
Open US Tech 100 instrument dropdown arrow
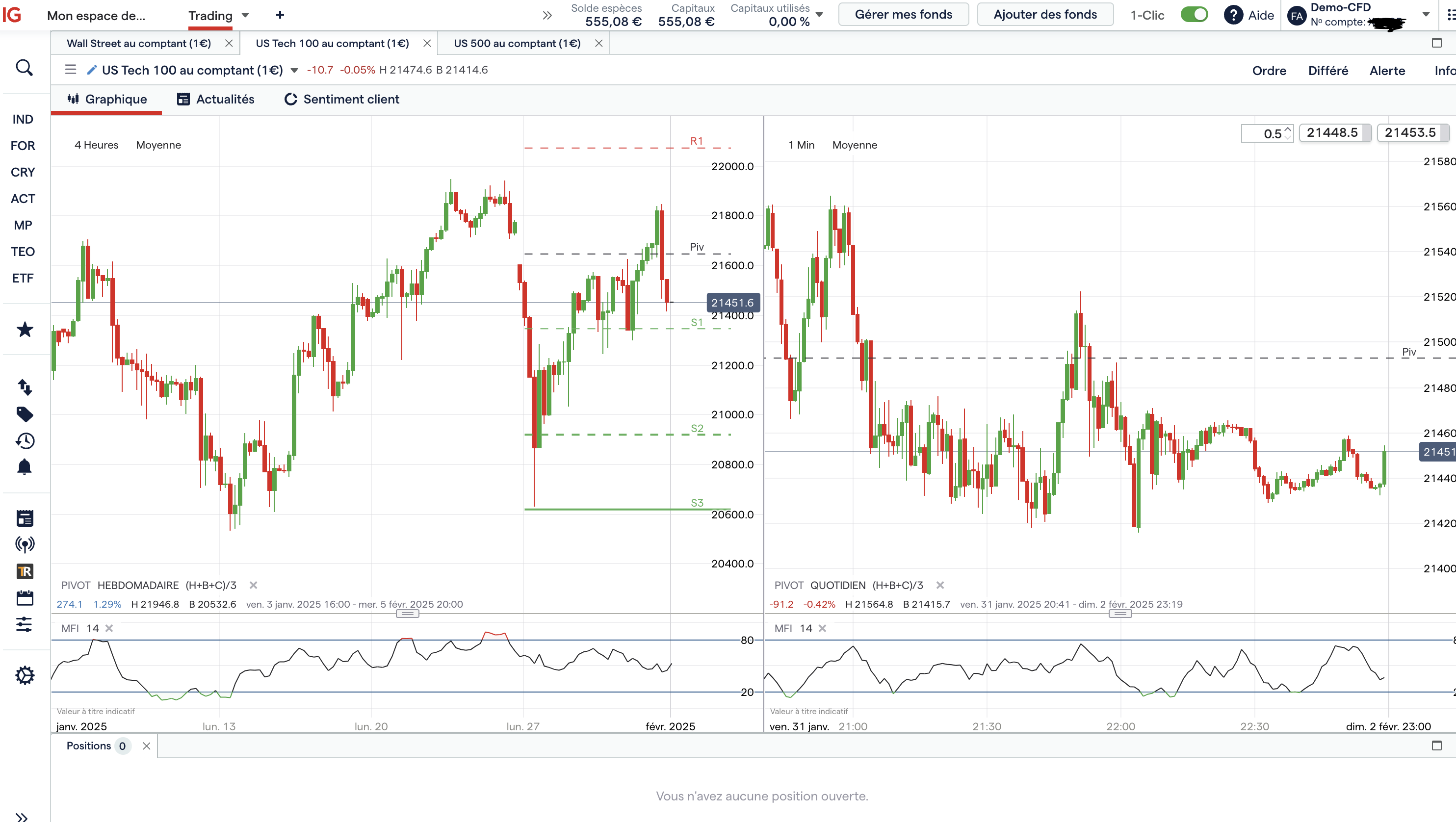pos(294,71)
